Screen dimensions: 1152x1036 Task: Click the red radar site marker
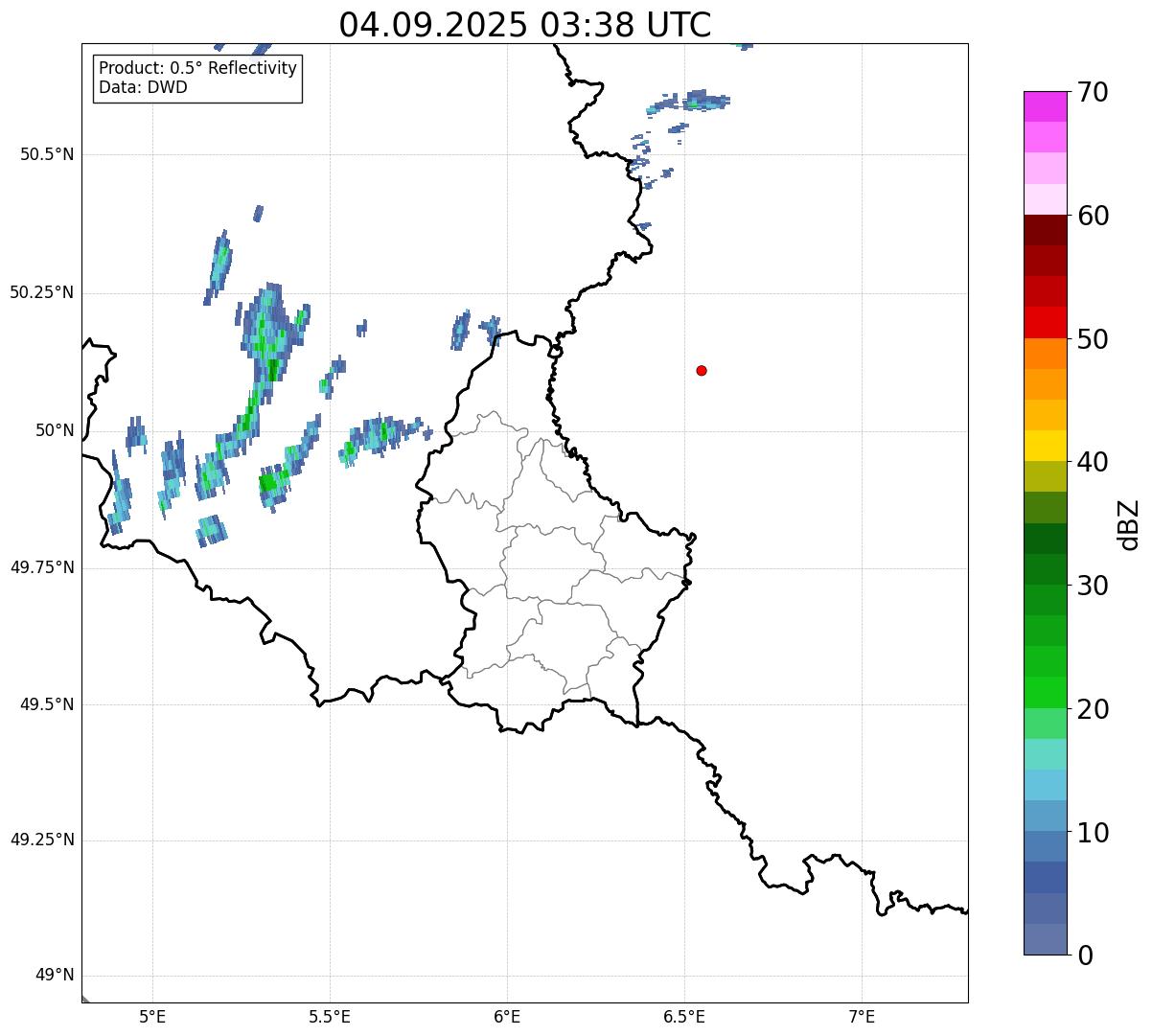[x=702, y=370]
